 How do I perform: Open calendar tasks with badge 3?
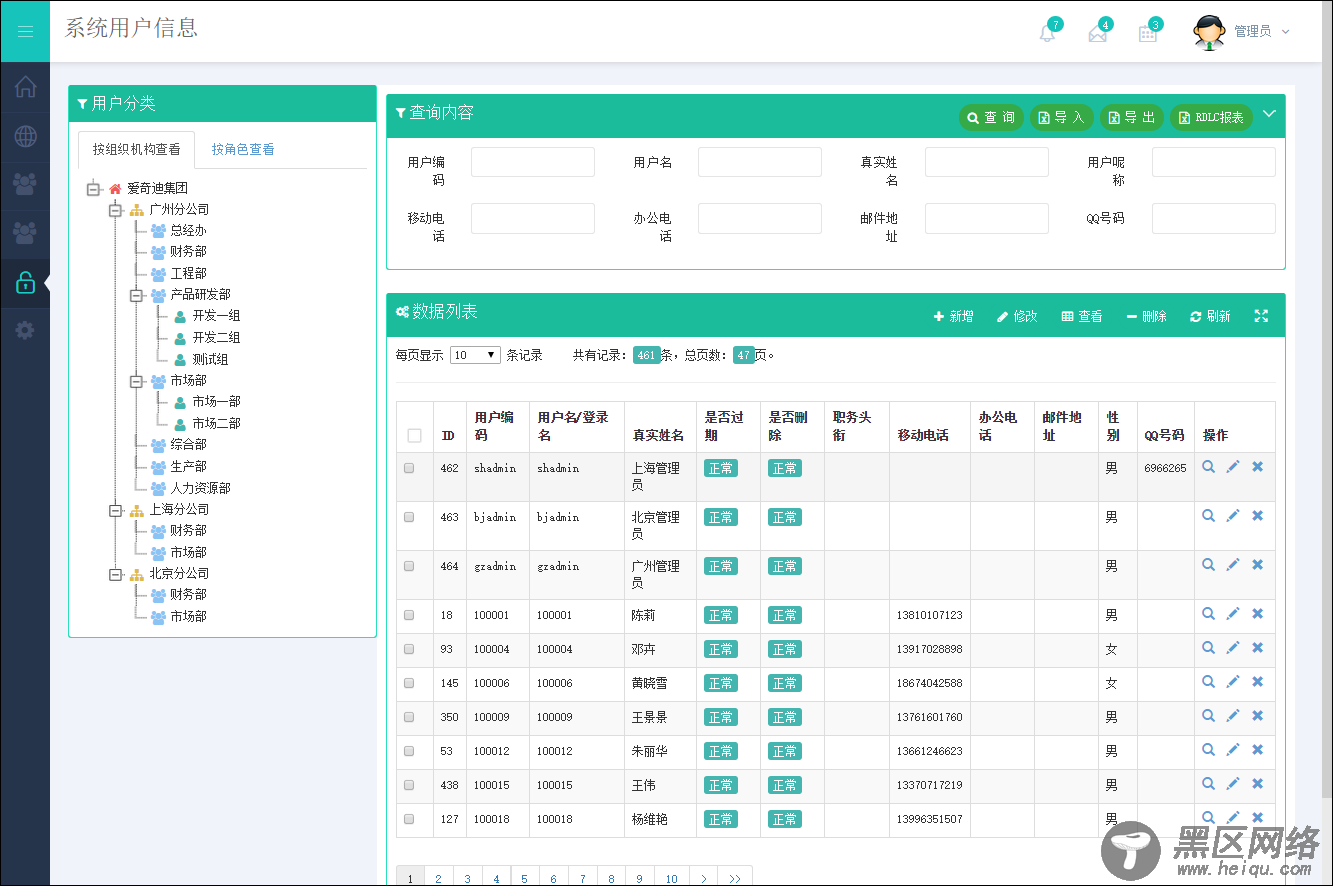tap(1148, 33)
